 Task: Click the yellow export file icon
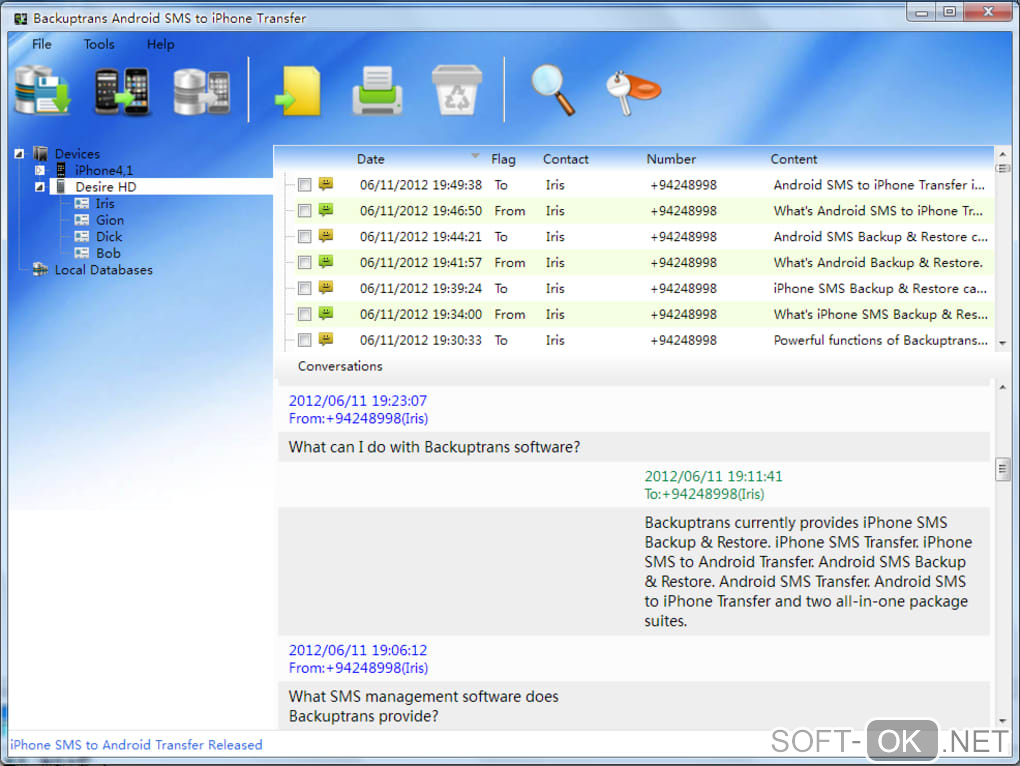299,91
